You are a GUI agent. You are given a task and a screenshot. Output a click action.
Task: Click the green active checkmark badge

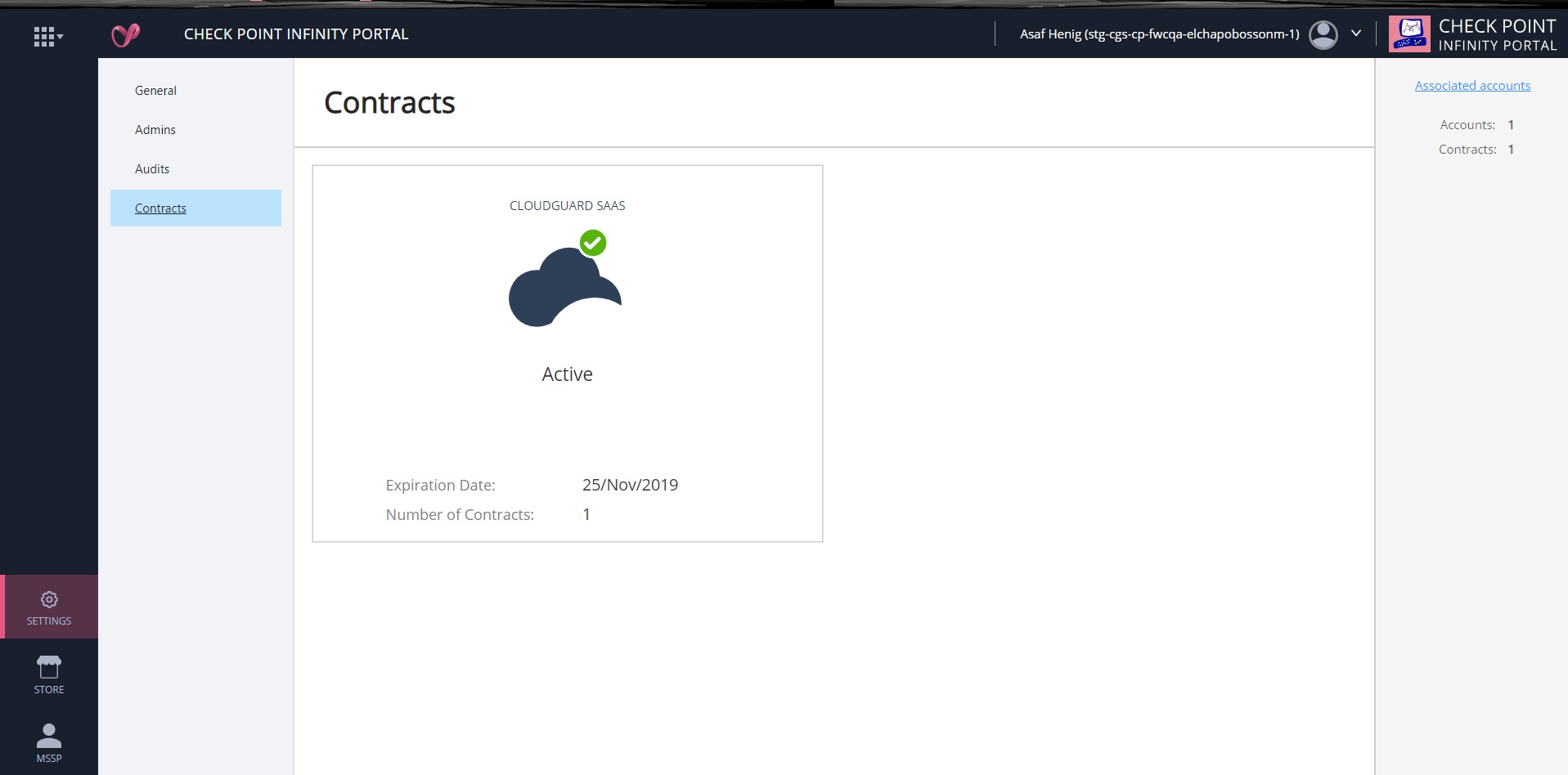593,243
